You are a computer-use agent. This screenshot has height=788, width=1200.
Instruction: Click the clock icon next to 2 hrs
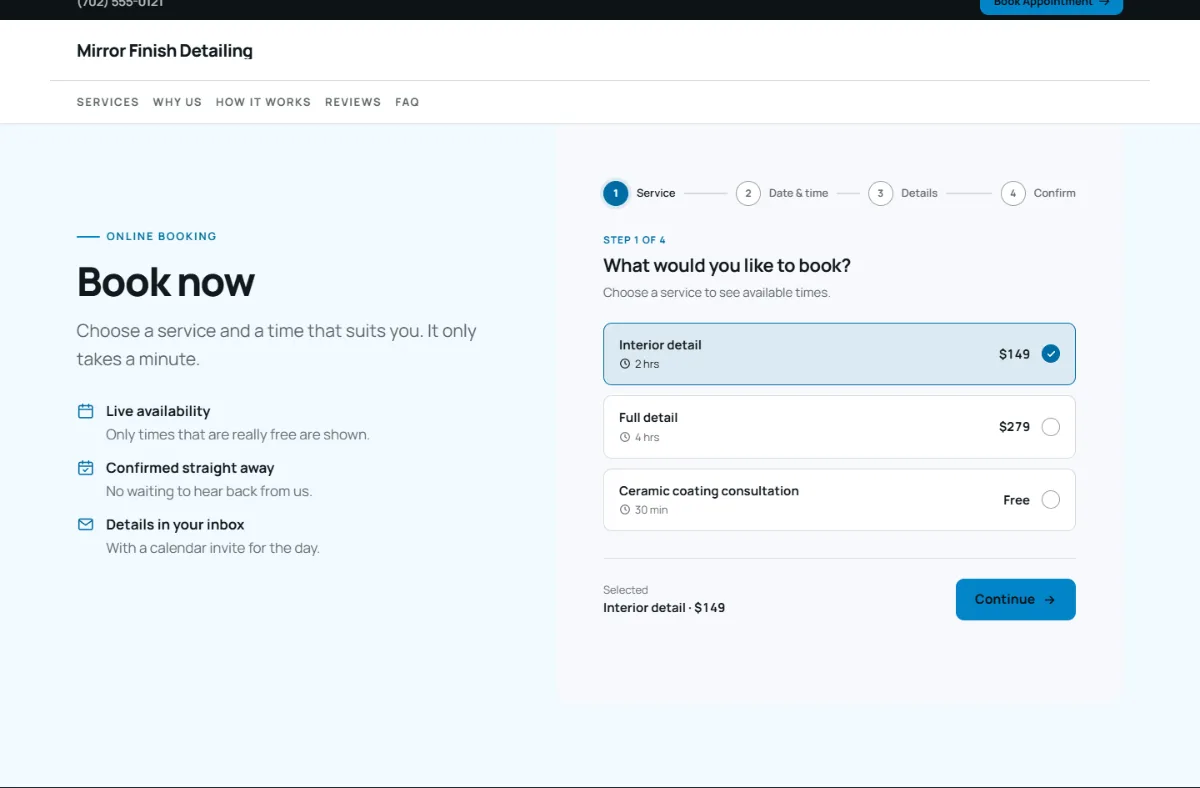click(625, 364)
